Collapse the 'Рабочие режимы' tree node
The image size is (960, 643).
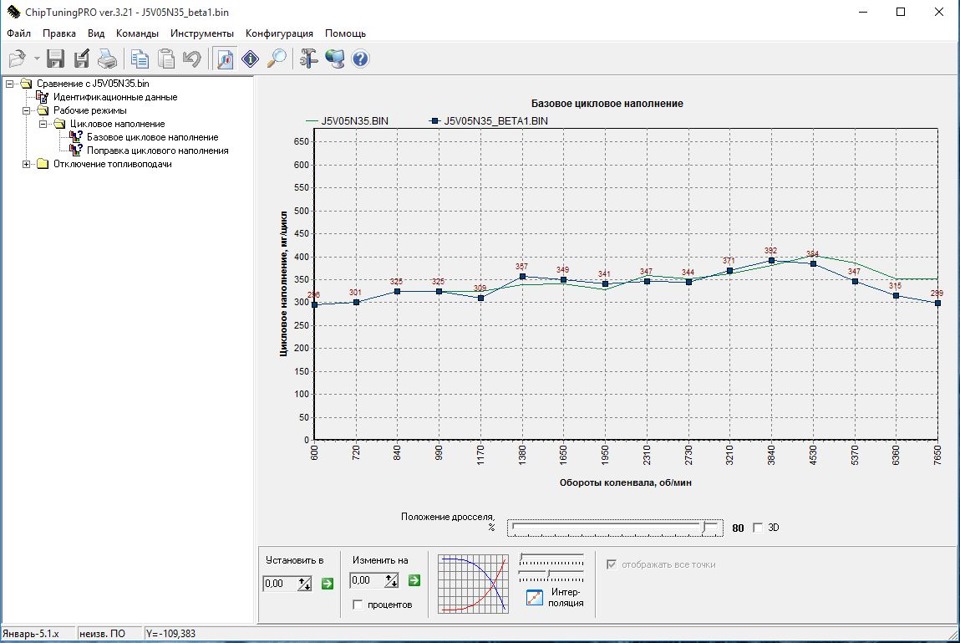coord(27,111)
